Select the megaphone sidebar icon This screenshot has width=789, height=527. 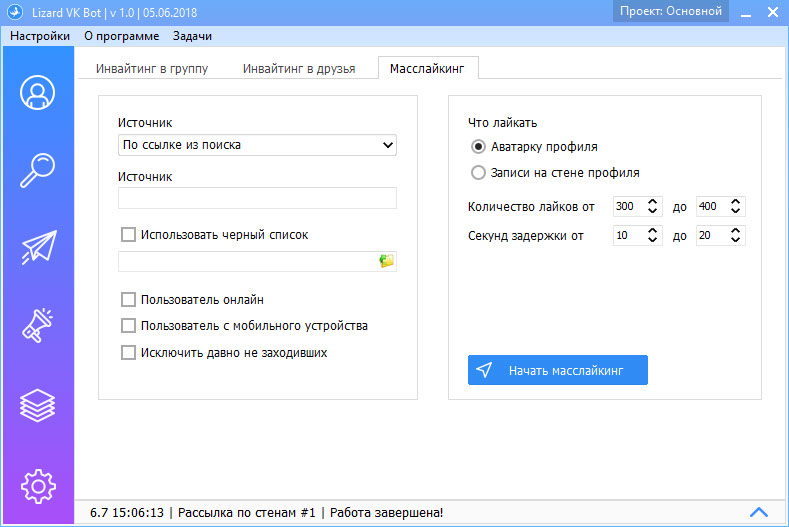(x=37, y=327)
